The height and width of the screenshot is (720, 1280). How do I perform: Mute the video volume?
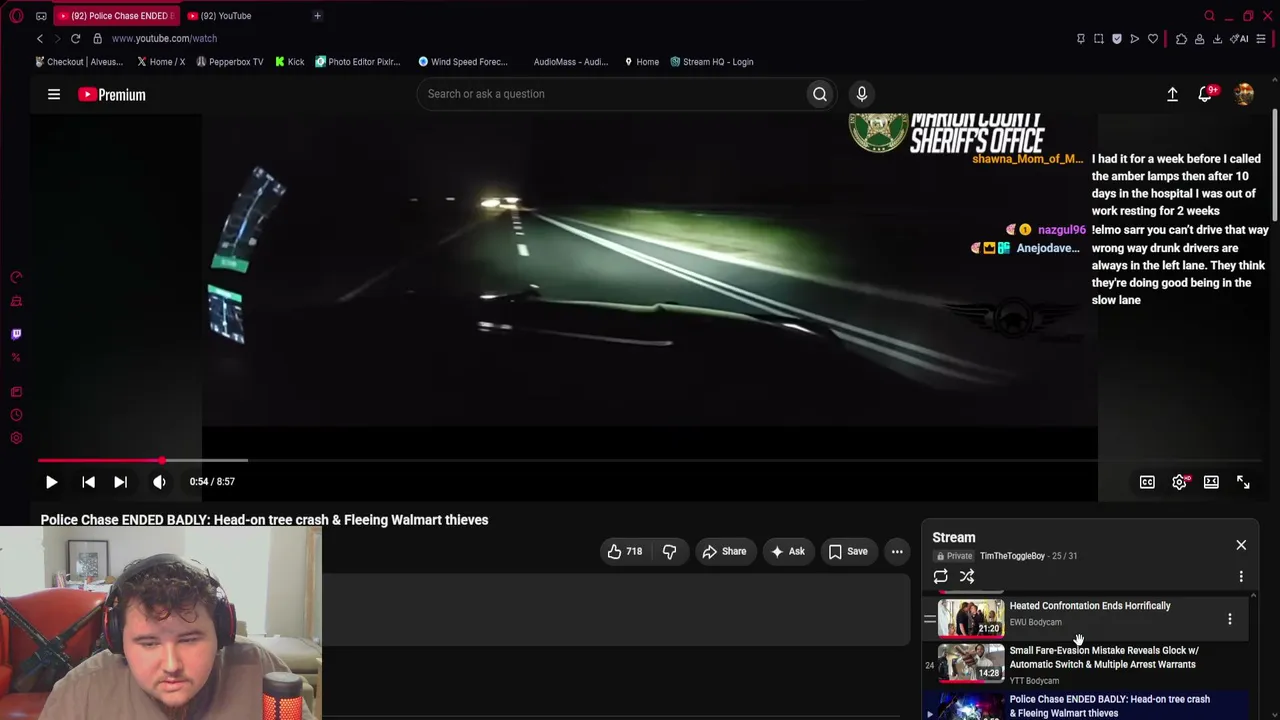[x=159, y=482]
